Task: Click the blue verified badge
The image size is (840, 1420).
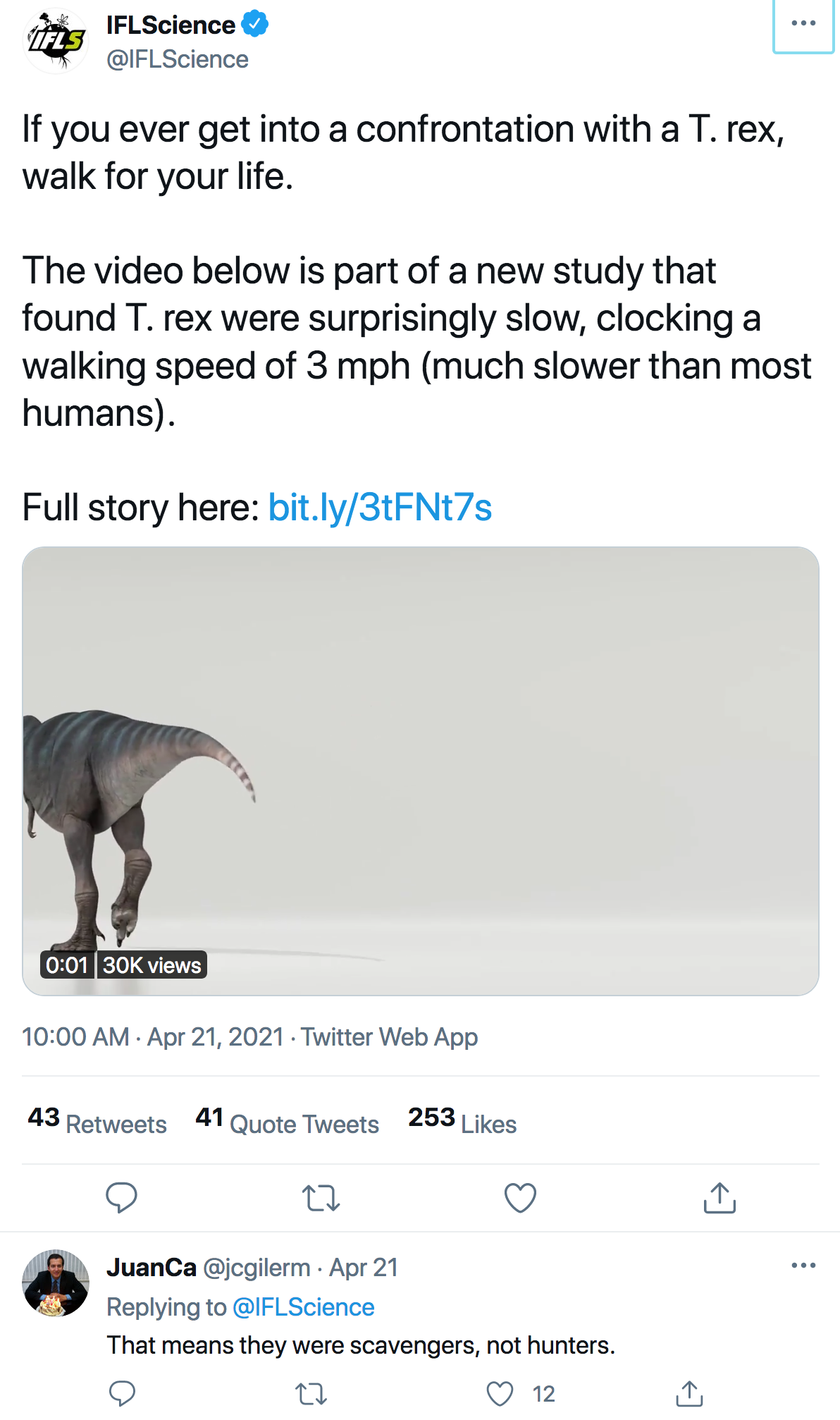Action: pyautogui.click(x=255, y=24)
